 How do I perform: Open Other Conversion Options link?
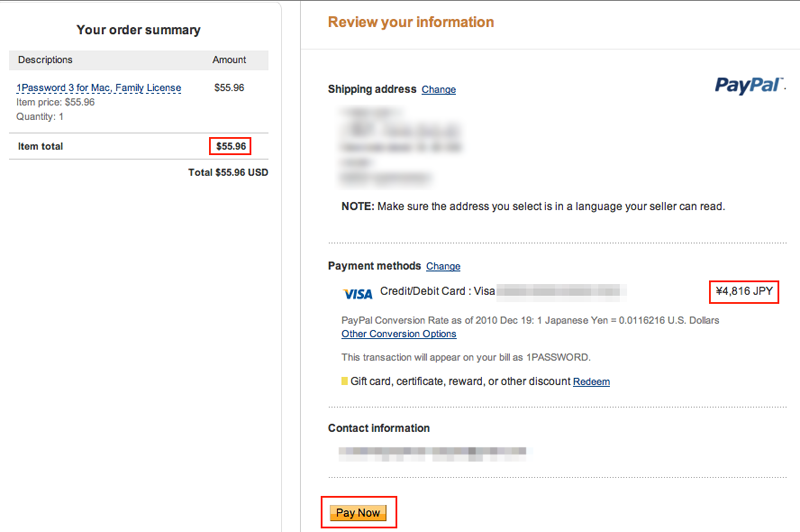click(399, 334)
